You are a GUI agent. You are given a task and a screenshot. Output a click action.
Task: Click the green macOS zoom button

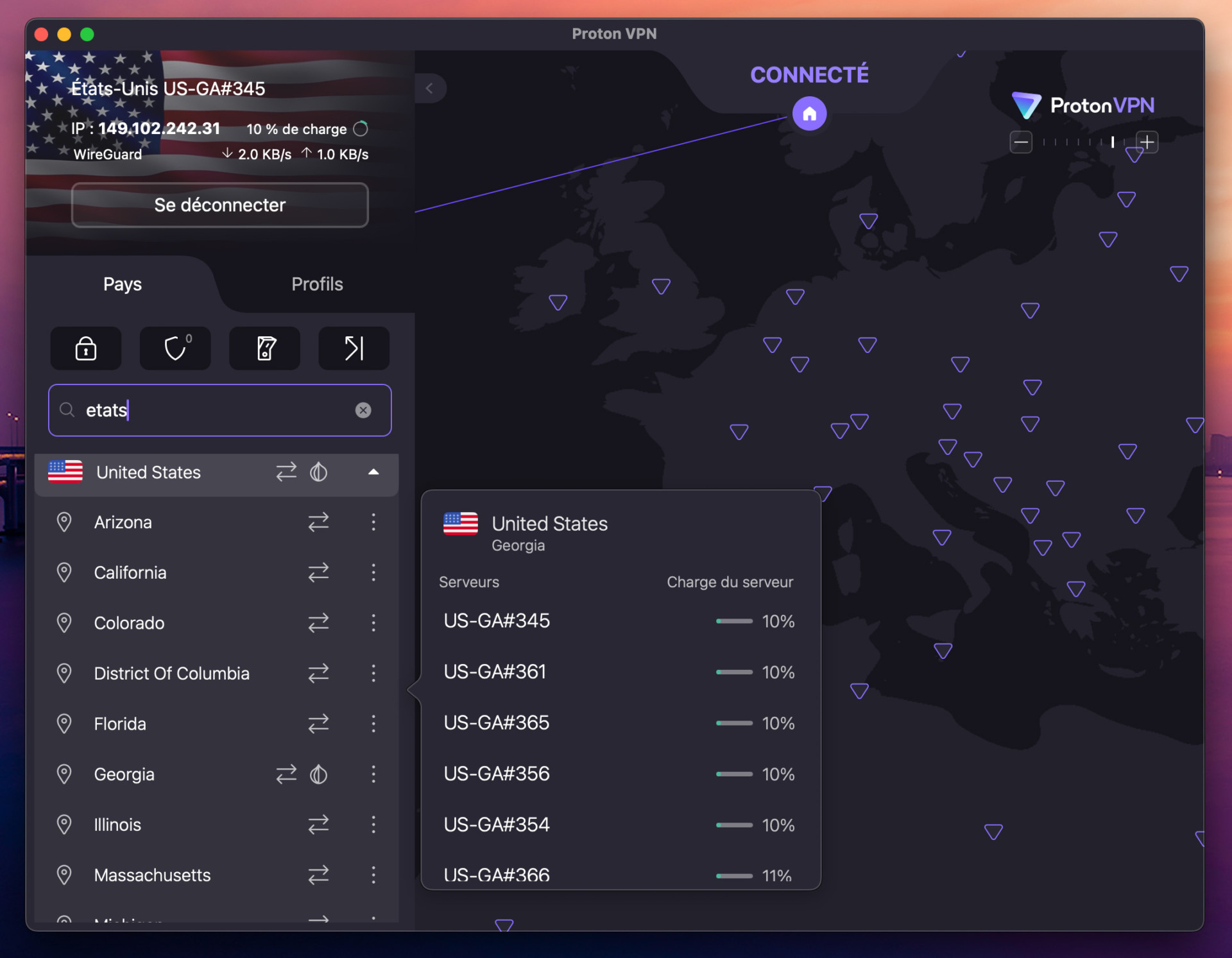pyautogui.click(x=87, y=35)
